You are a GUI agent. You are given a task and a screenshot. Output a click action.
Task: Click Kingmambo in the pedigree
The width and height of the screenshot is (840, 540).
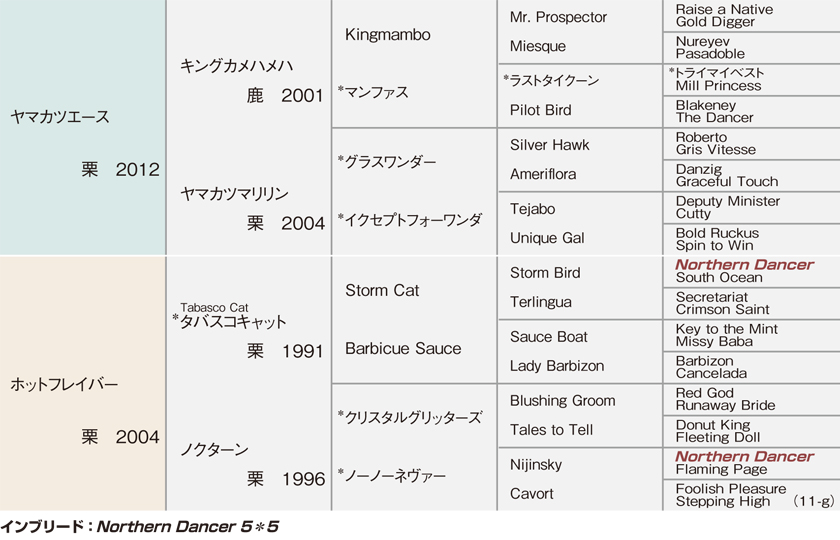(x=388, y=35)
